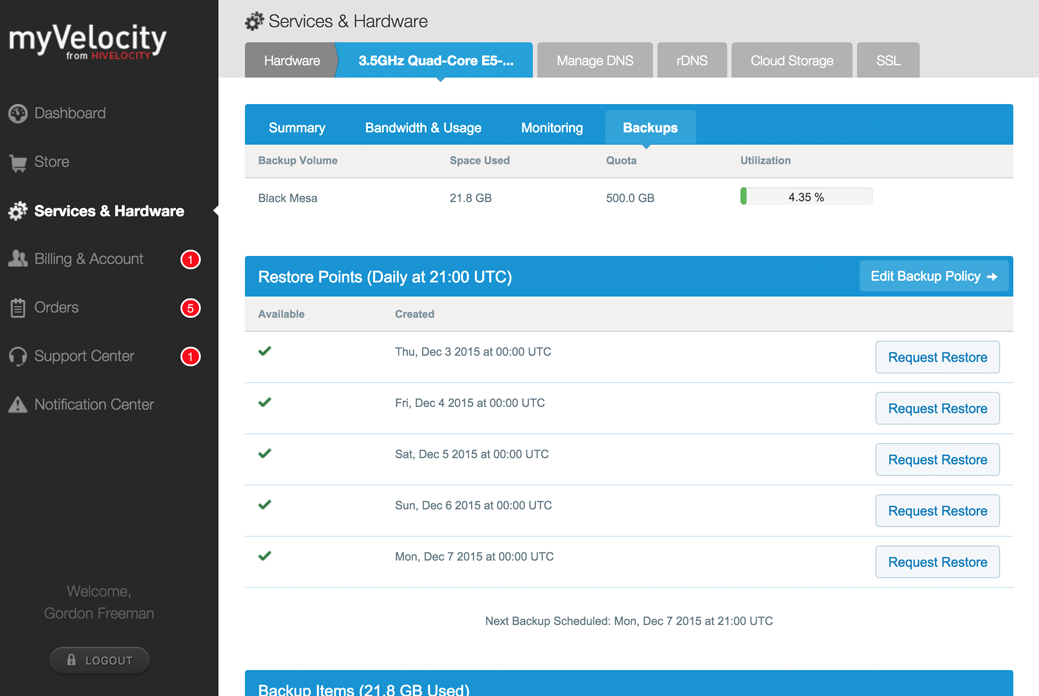Request Restore for Fri, Dec 4 backup

[x=938, y=408]
